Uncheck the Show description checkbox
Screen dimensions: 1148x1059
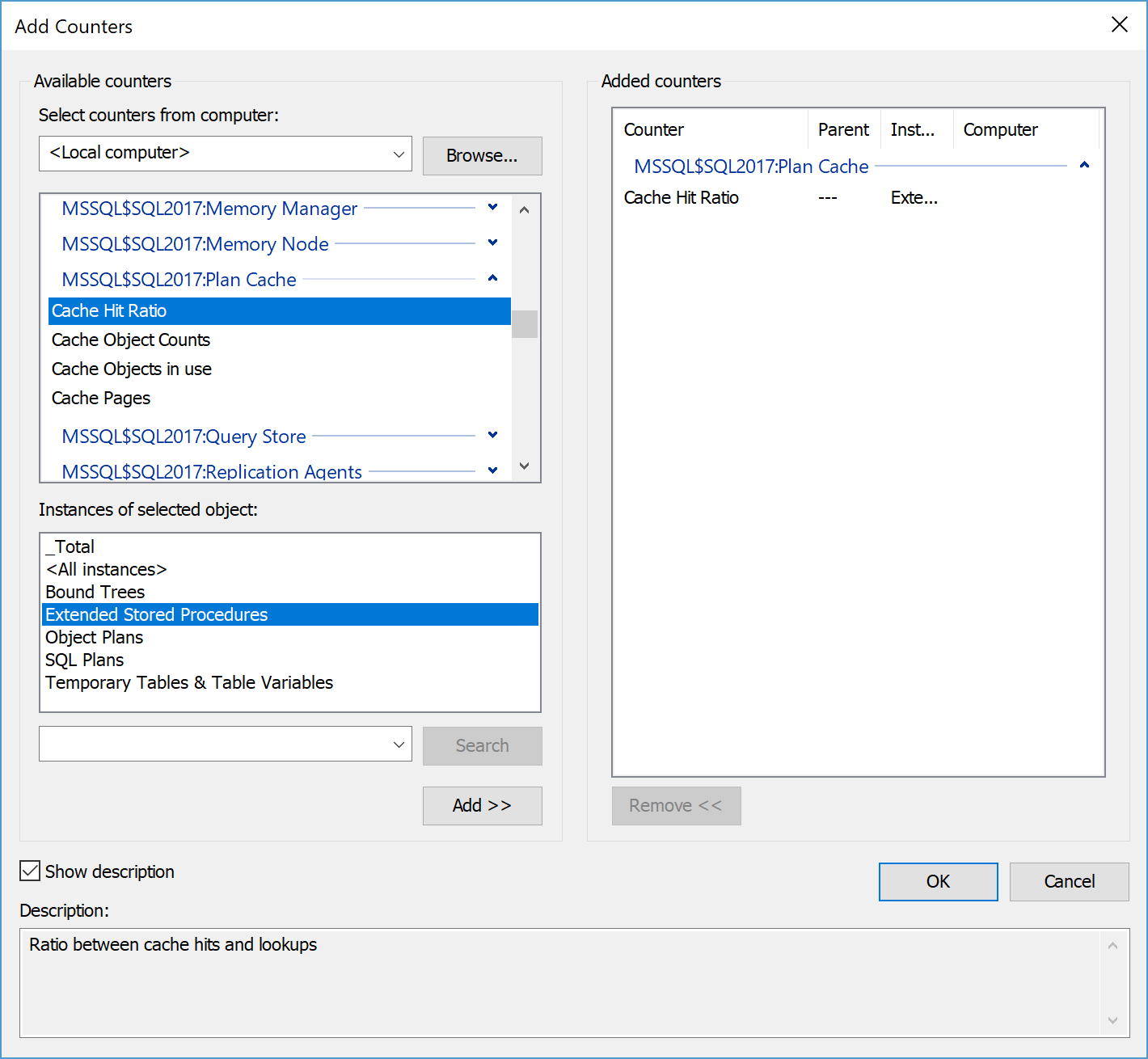point(30,871)
